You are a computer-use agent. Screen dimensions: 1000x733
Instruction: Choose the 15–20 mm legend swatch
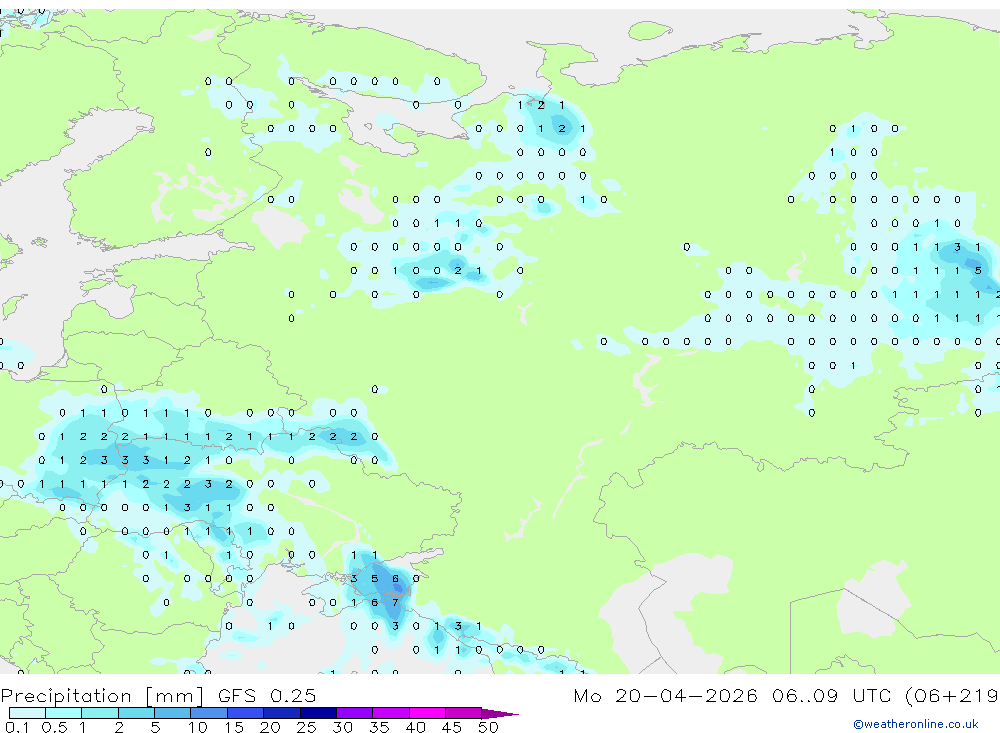click(x=246, y=713)
